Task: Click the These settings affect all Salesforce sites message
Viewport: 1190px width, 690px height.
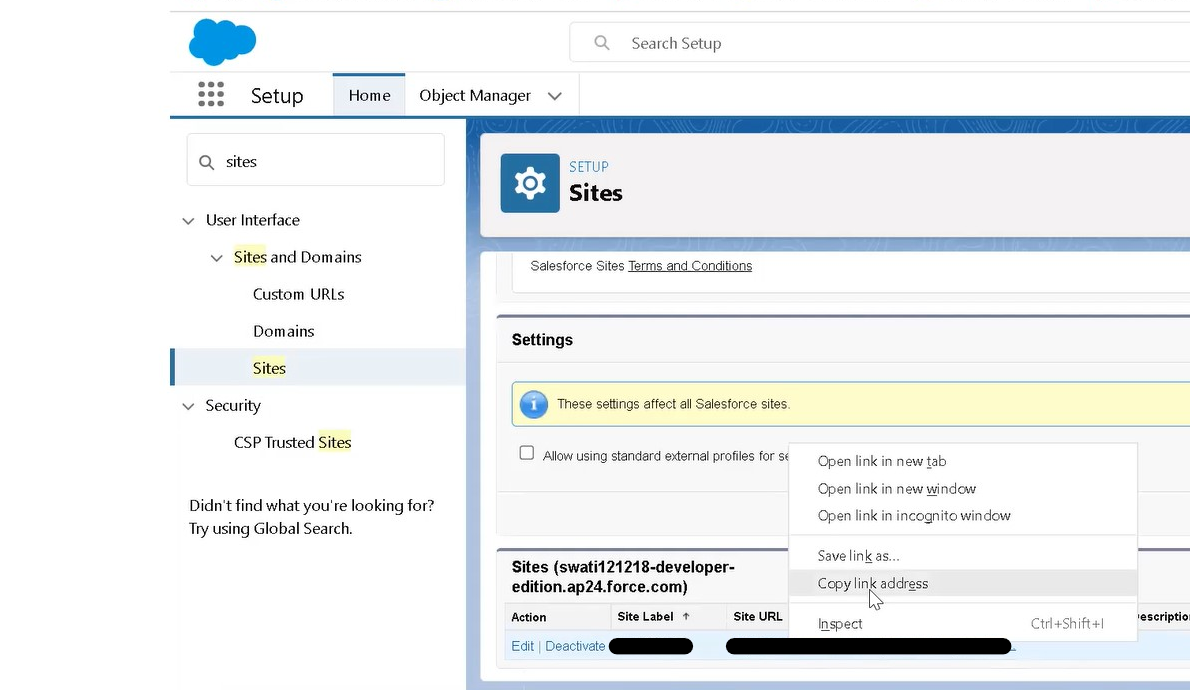Action: tap(673, 404)
